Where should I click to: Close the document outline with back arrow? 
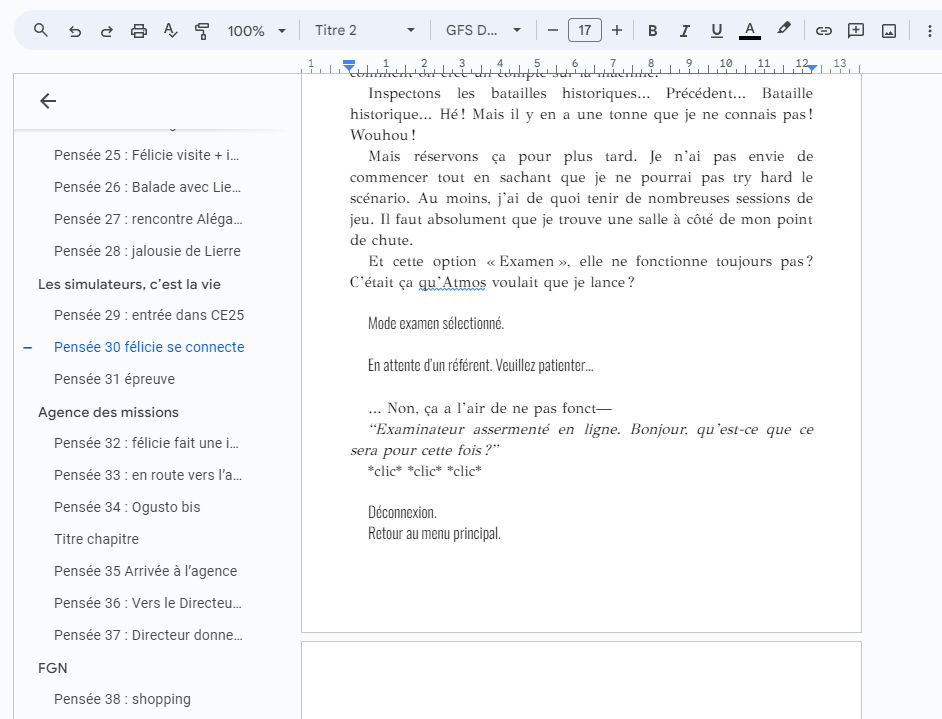(48, 101)
